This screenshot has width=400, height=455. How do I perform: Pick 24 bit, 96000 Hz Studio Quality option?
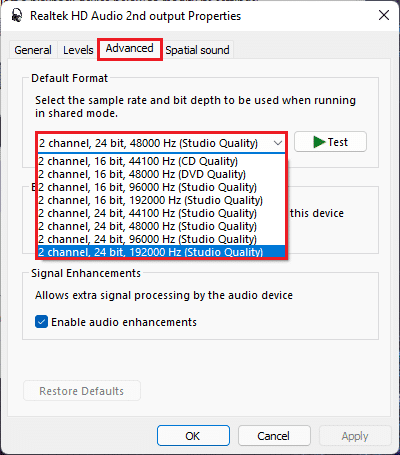161,239
